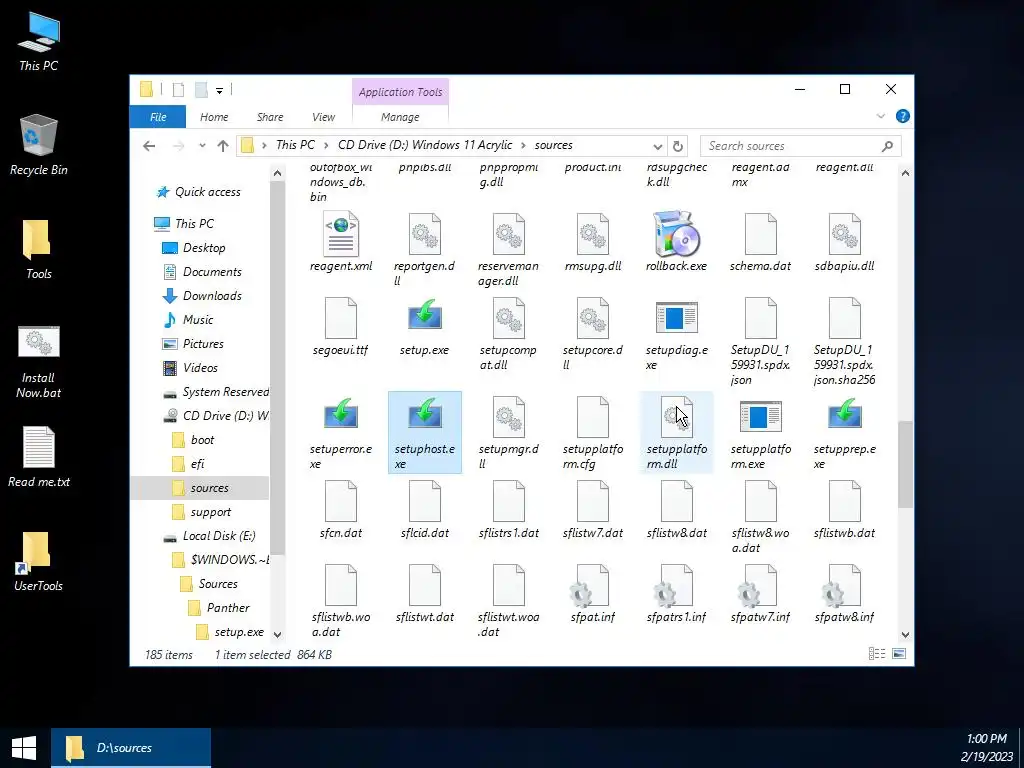The image size is (1024, 768).
Task: Switch to the Home ribbon tab
Action: point(214,117)
